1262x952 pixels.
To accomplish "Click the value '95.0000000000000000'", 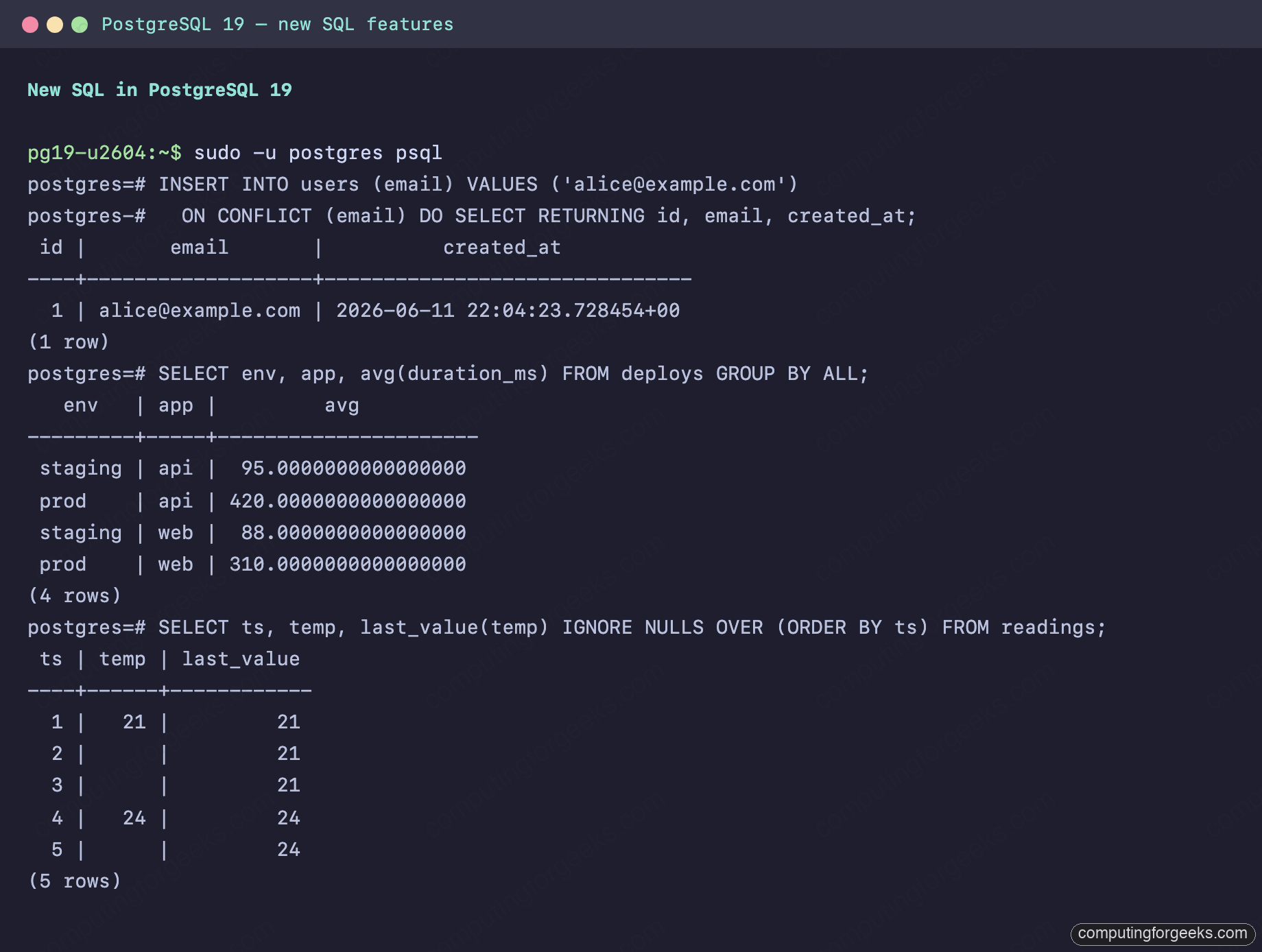I will coord(354,468).
